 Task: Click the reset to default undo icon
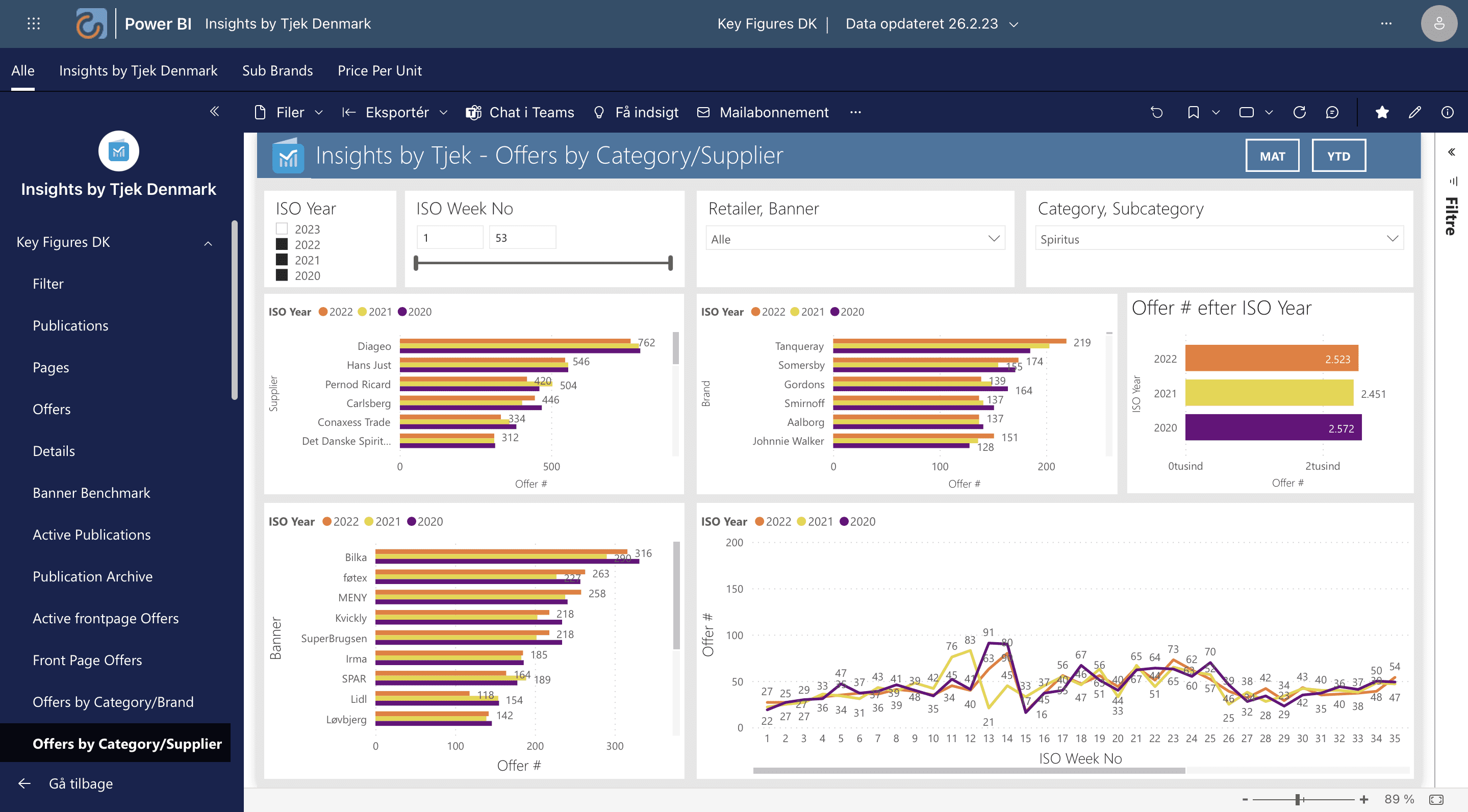(x=1156, y=112)
